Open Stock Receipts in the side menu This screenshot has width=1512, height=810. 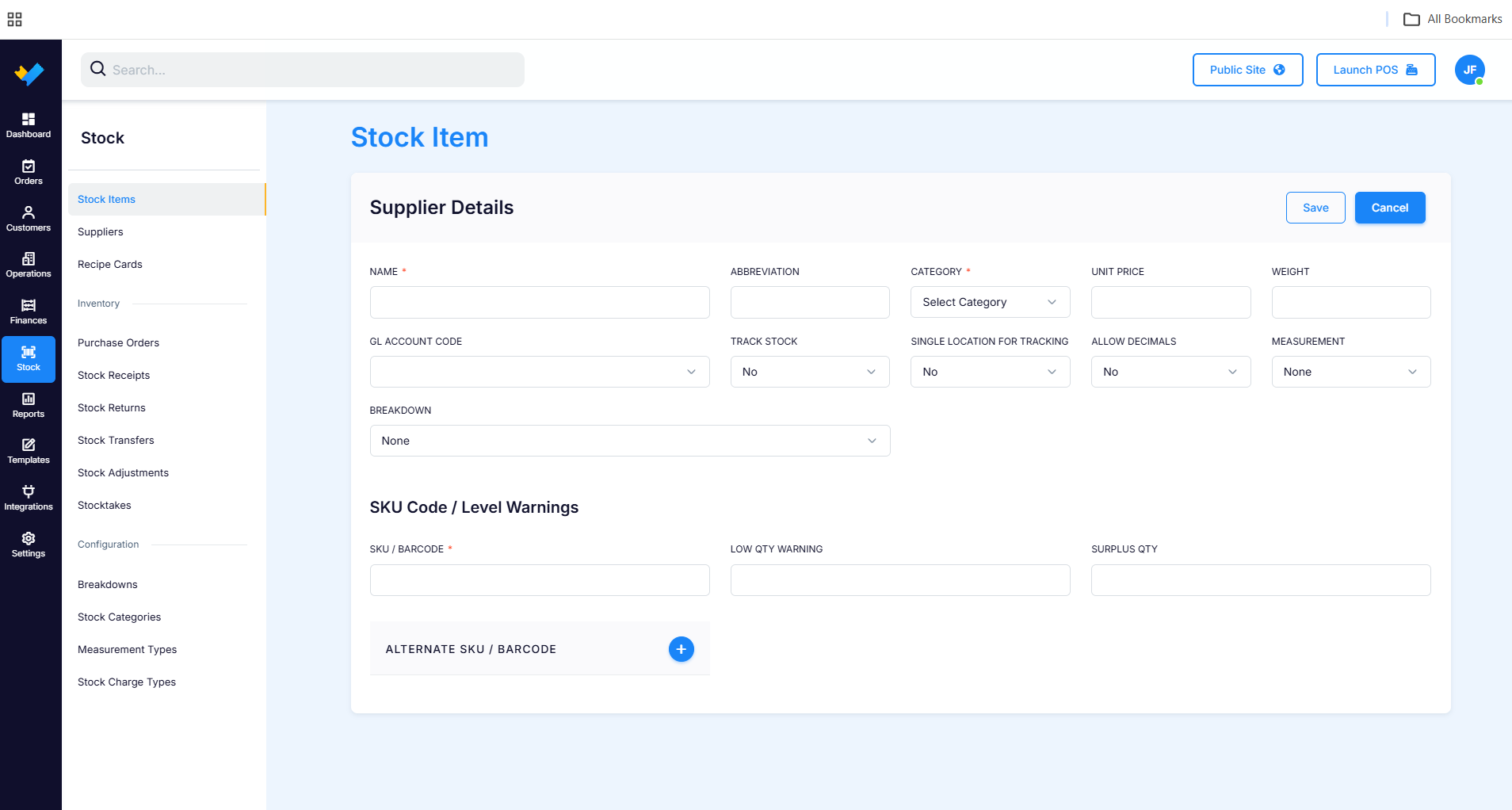(x=114, y=375)
